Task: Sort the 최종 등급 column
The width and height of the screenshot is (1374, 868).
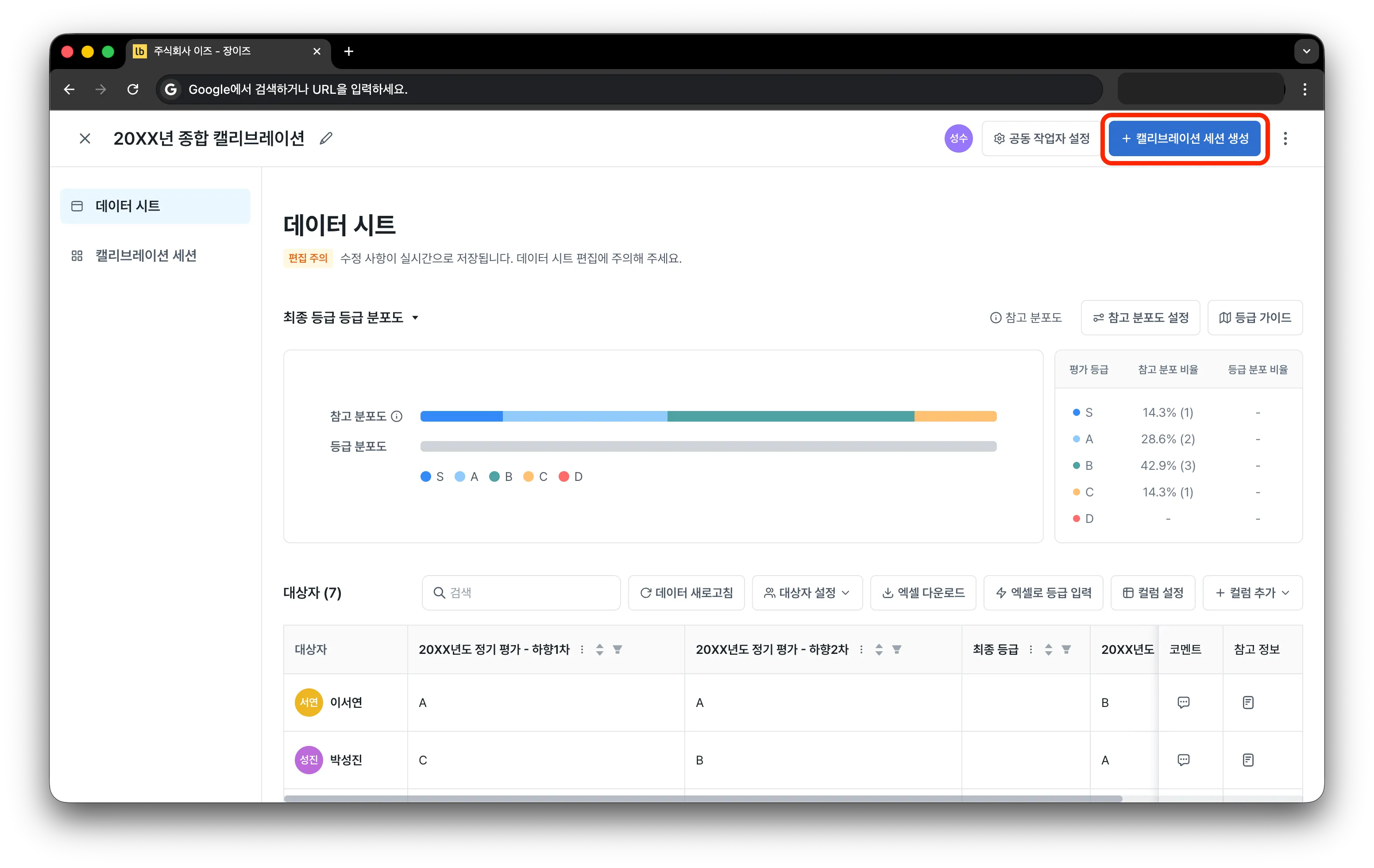Action: [x=1048, y=649]
